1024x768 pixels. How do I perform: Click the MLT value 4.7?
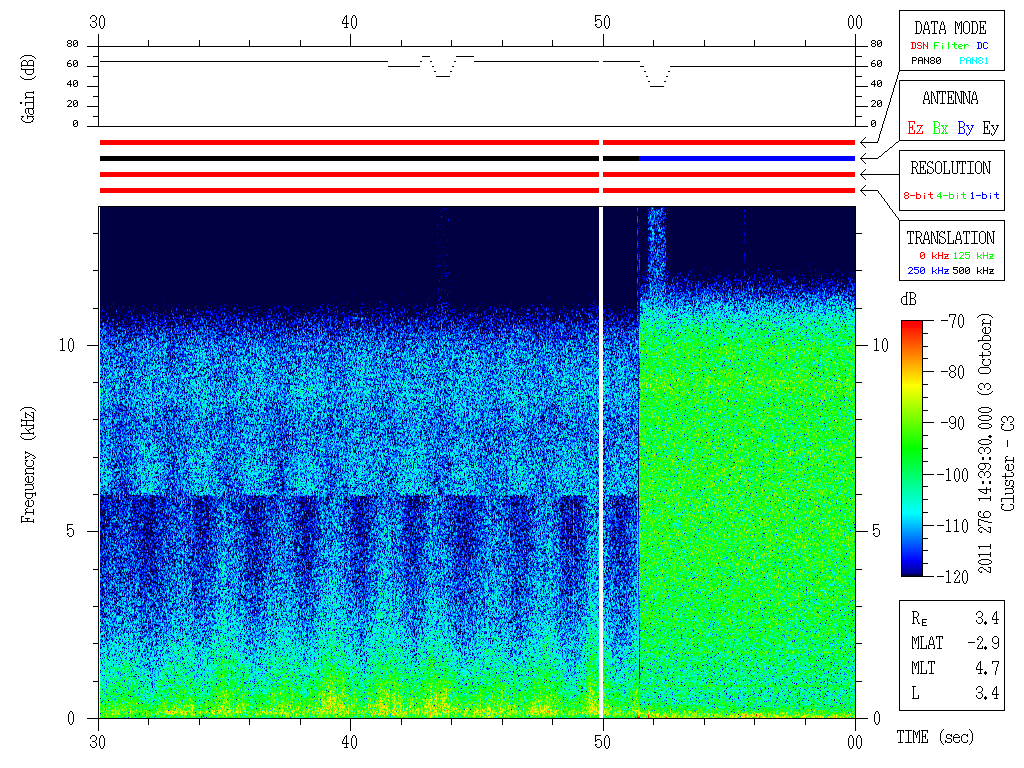coord(987,668)
